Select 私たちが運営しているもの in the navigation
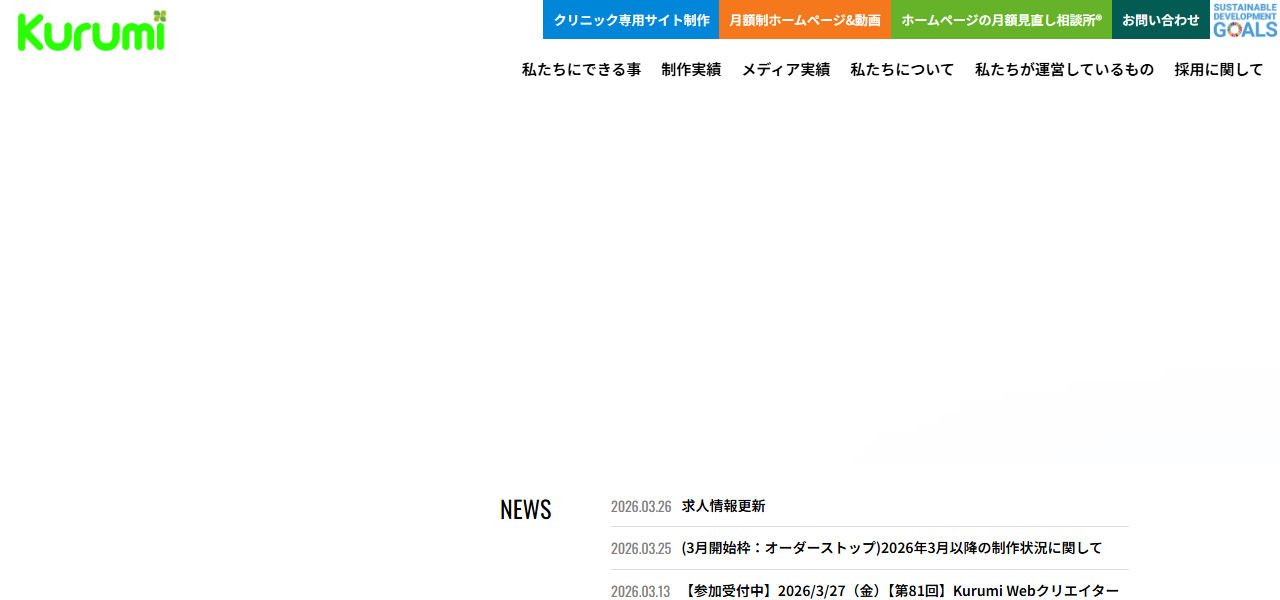The height and width of the screenshot is (600, 1280). pyautogui.click(x=1063, y=70)
